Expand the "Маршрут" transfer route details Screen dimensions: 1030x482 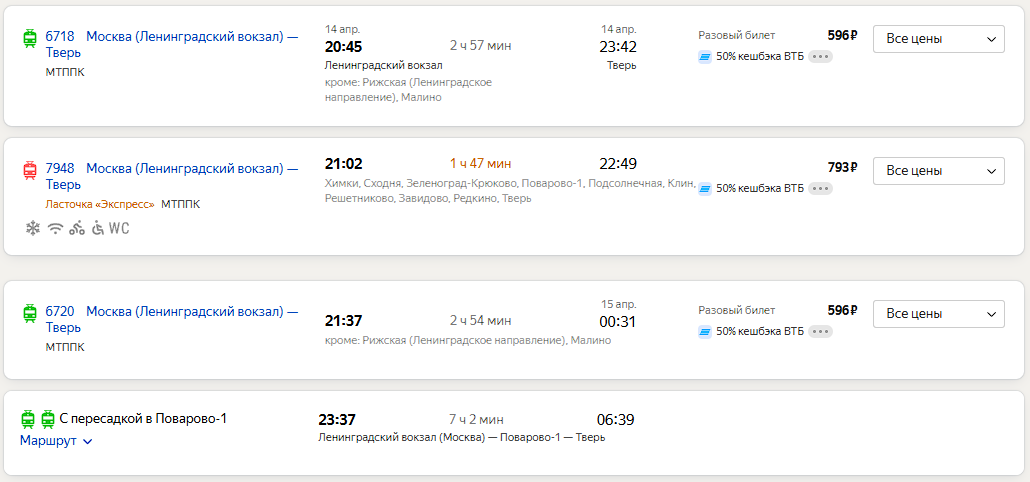56,441
